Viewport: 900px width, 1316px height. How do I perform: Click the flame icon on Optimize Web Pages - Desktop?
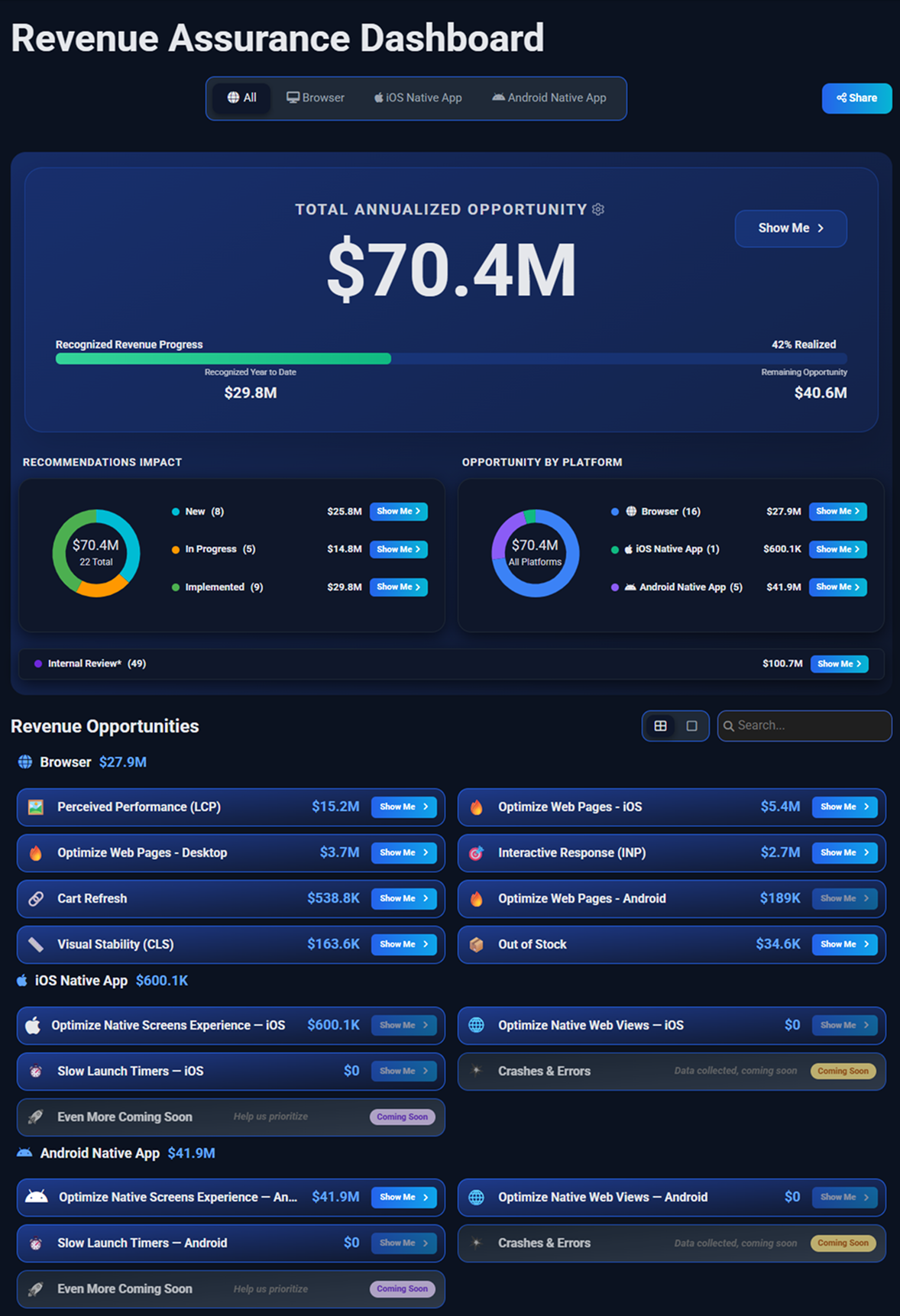[x=36, y=853]
